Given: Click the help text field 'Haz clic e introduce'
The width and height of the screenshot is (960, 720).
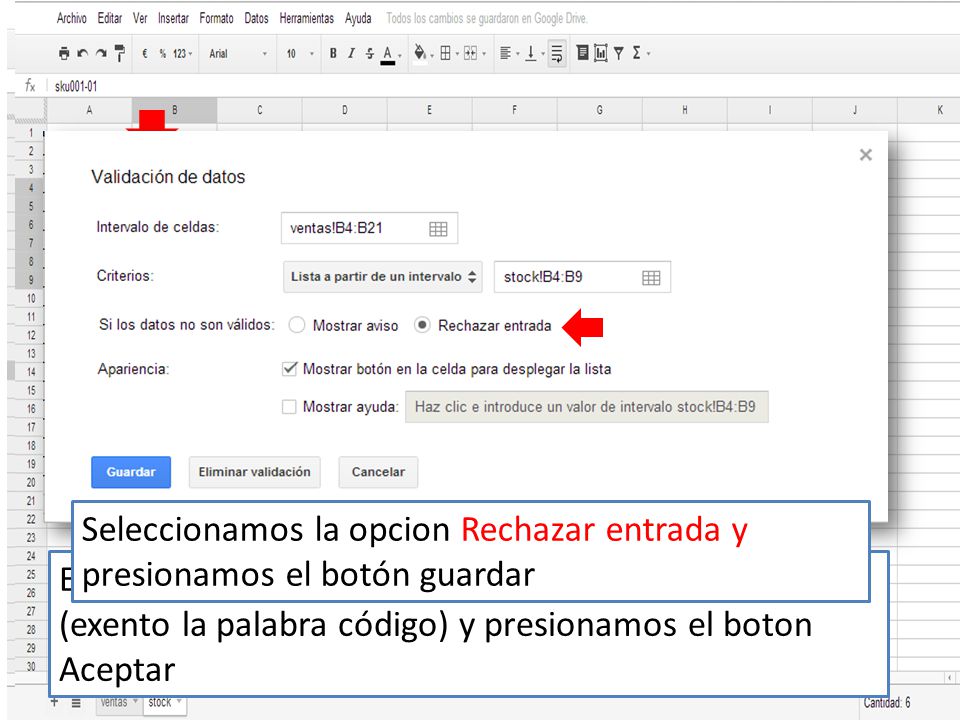Looking at the screenshot, I should coord(587,407).
